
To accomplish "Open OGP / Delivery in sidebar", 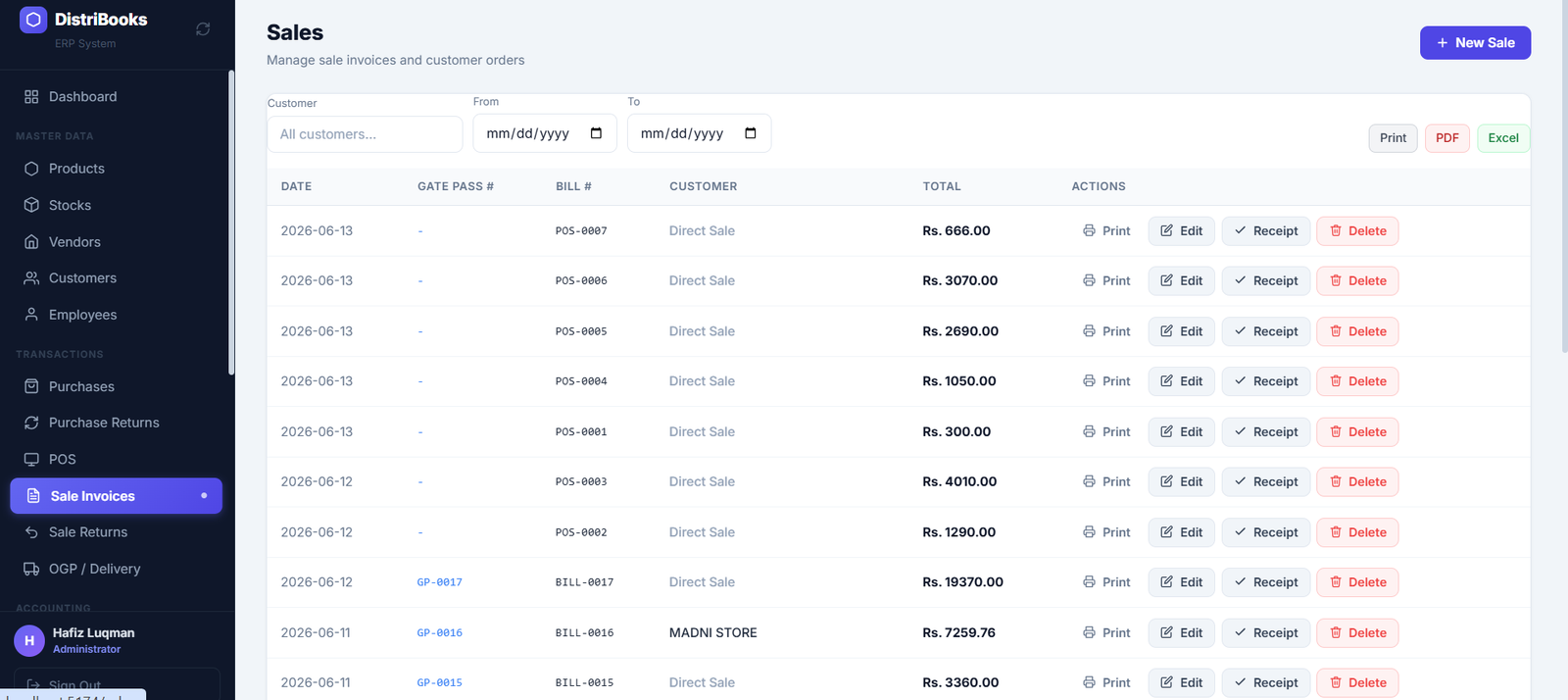I will (x=116, y=569).
